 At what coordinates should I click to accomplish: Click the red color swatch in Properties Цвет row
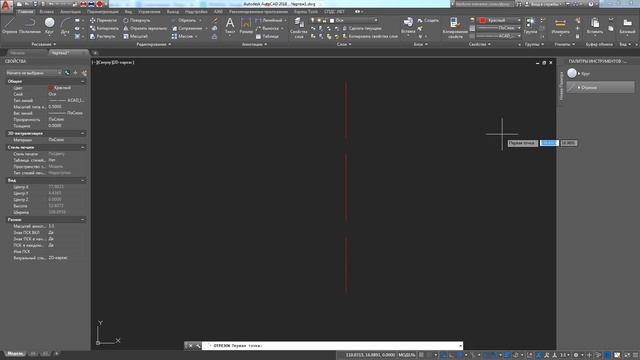point(51,88)
